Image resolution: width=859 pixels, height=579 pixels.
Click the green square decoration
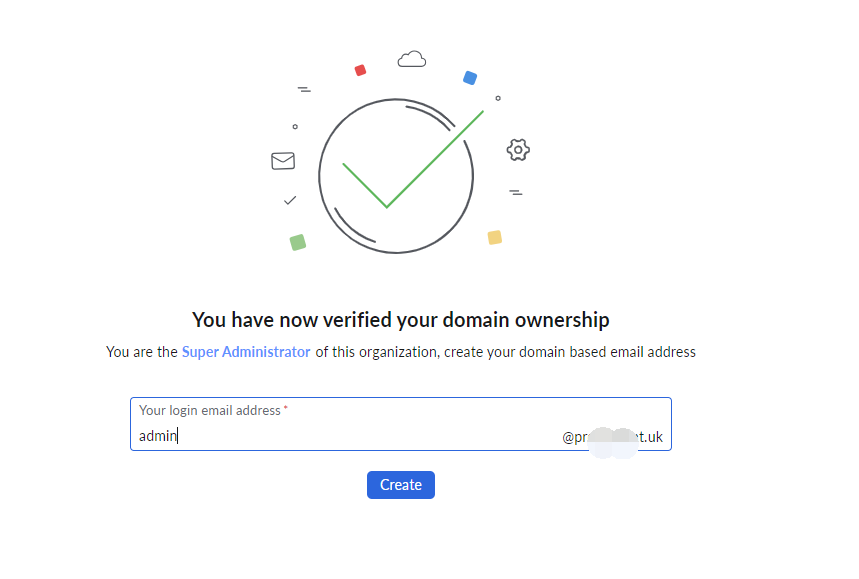pyautogui.click(x=297, y=242)
